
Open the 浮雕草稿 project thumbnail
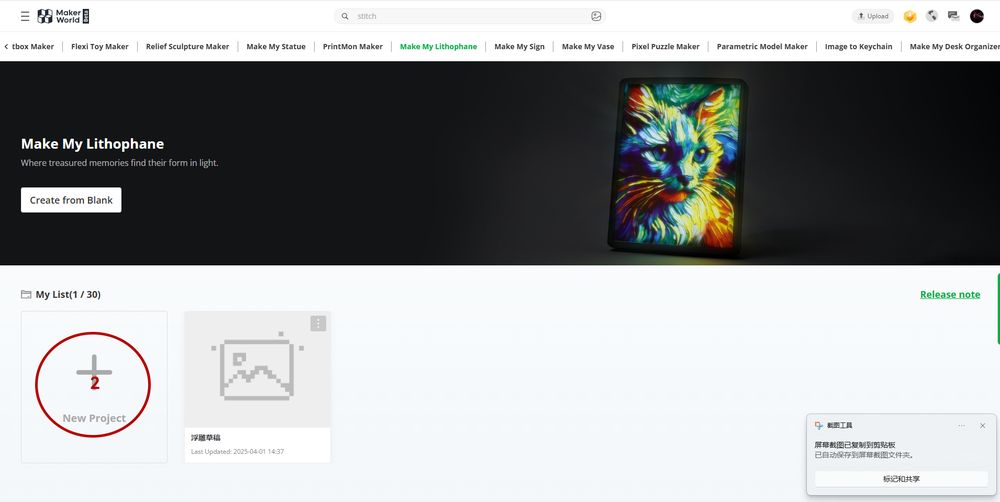(257, 369)
